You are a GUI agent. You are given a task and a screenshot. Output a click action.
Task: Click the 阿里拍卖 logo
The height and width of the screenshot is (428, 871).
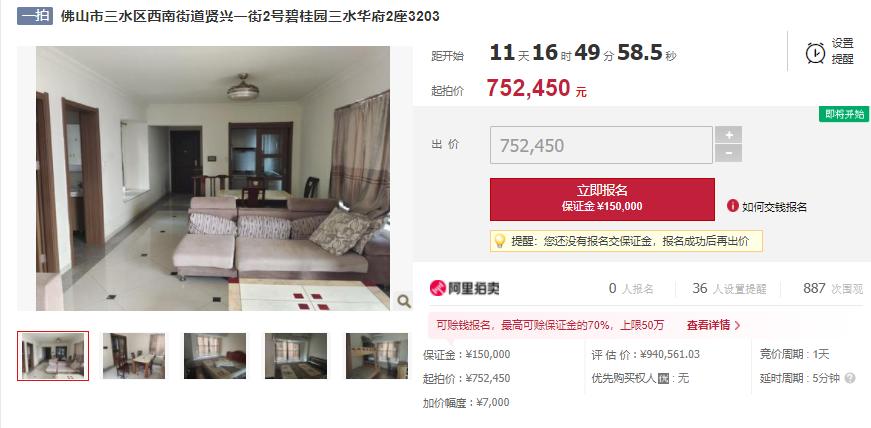click(x=464, y=288)
